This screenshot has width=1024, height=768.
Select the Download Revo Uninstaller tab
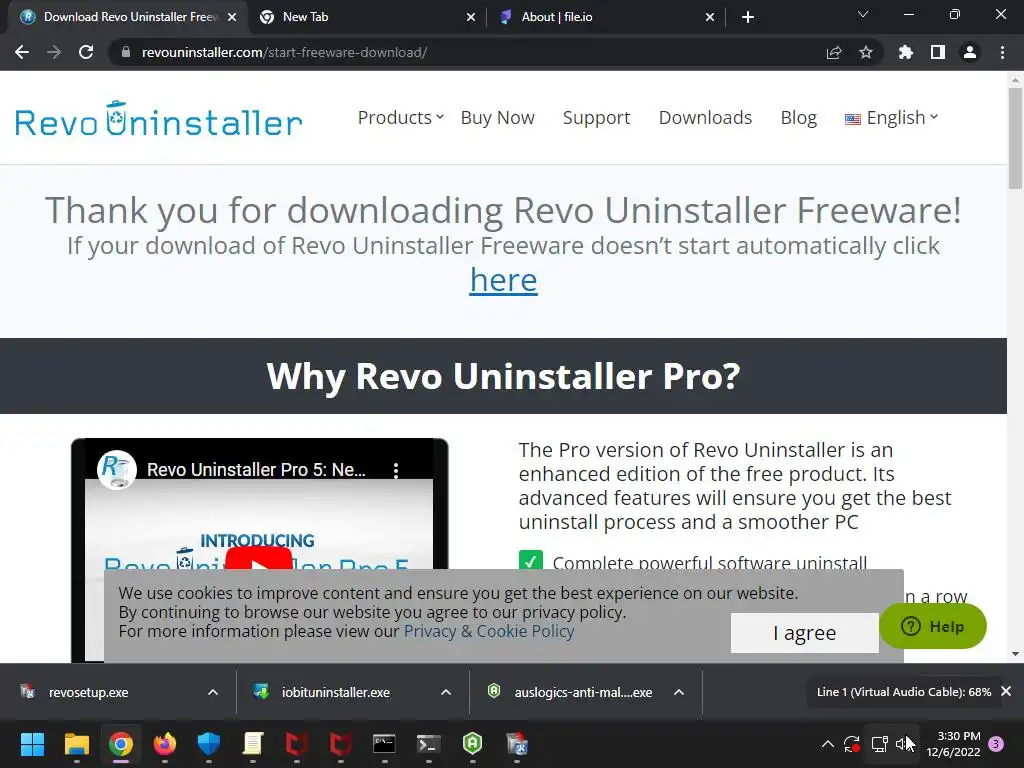[x=128, y=17]
